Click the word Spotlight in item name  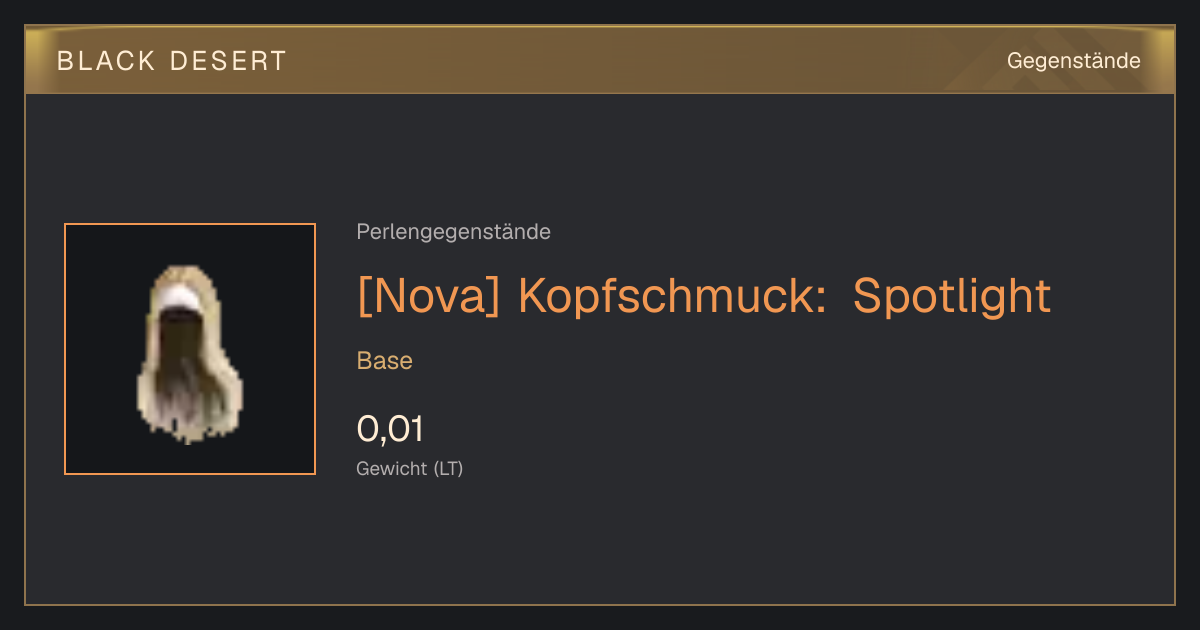point(952,296)
